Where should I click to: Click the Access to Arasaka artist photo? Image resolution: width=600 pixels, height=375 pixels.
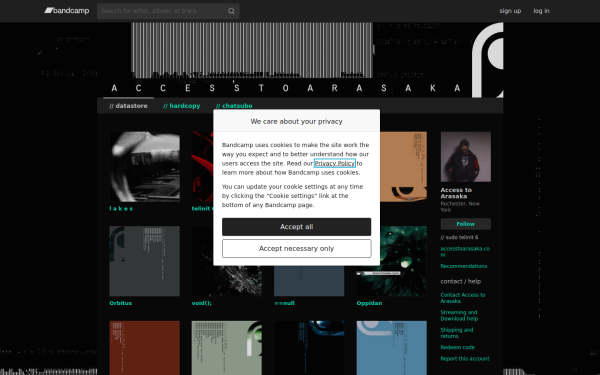click(466, 157)
